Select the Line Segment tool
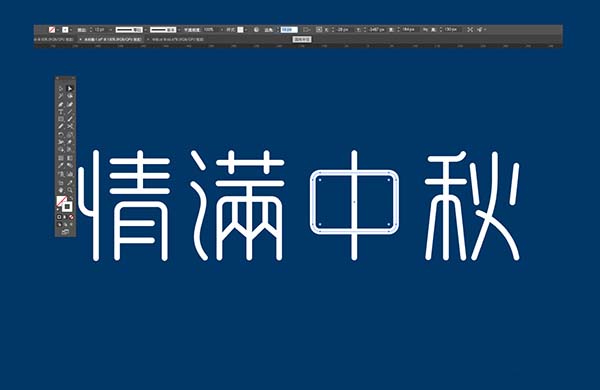The height and width of the screenshot is (390, 600). coord(70,111)
